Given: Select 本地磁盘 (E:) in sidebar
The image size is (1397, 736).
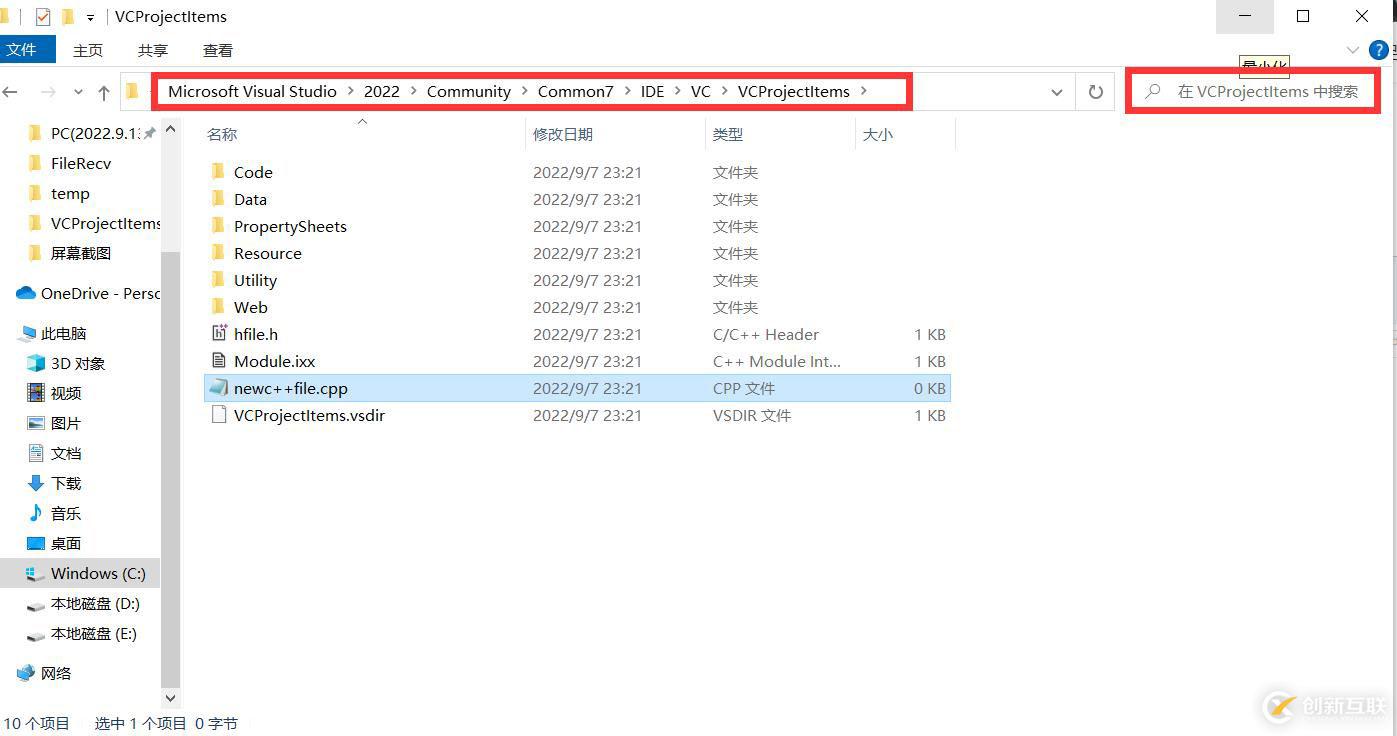Looking at the screenshot, I should pos(94,633).
